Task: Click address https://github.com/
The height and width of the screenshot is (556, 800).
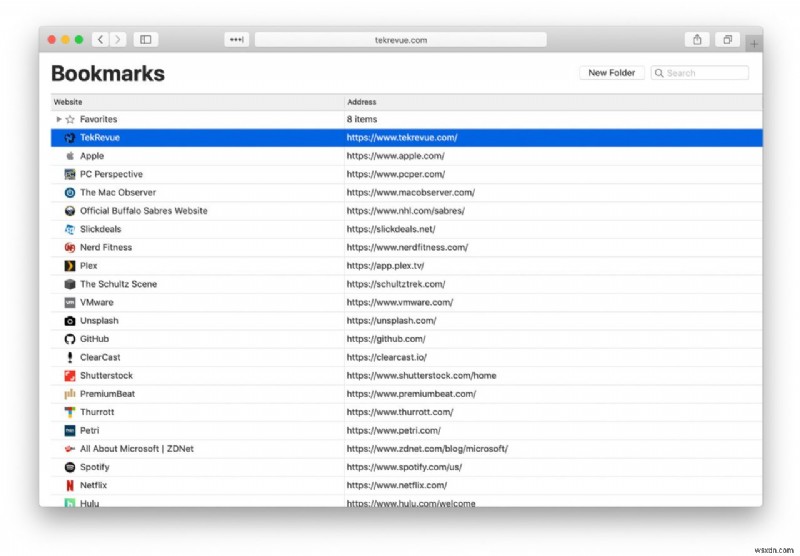Action: (x=386, y=339)
